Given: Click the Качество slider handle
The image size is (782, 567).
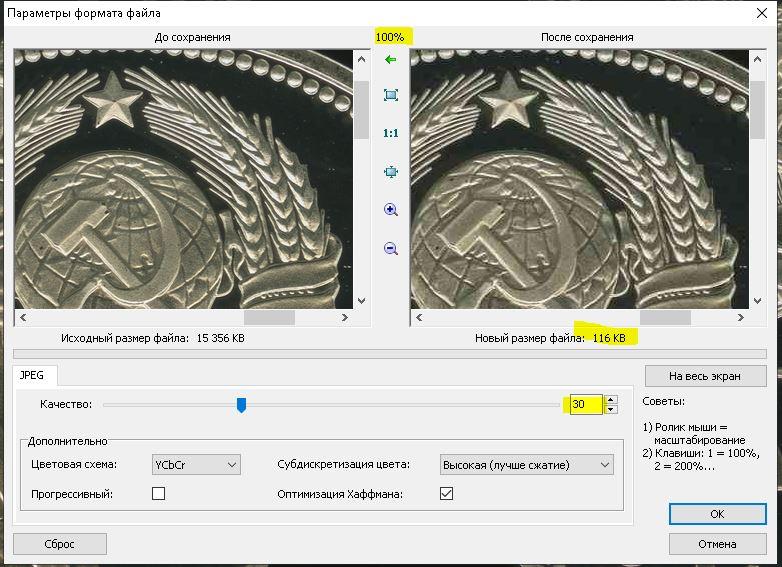Looking at the screenshot, I should pos(241,405).
